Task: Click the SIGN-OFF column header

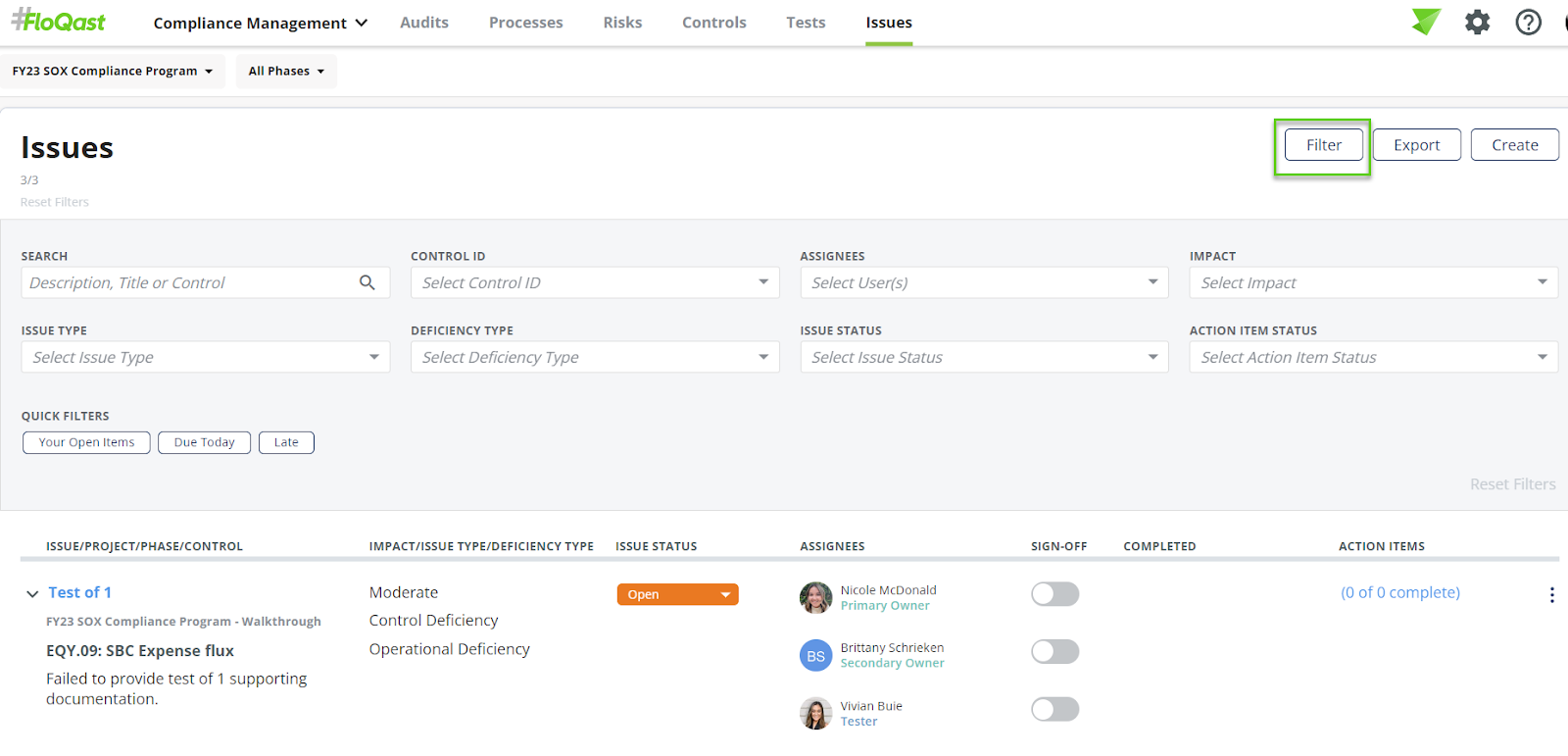Action: click(x=1058, y=546)
